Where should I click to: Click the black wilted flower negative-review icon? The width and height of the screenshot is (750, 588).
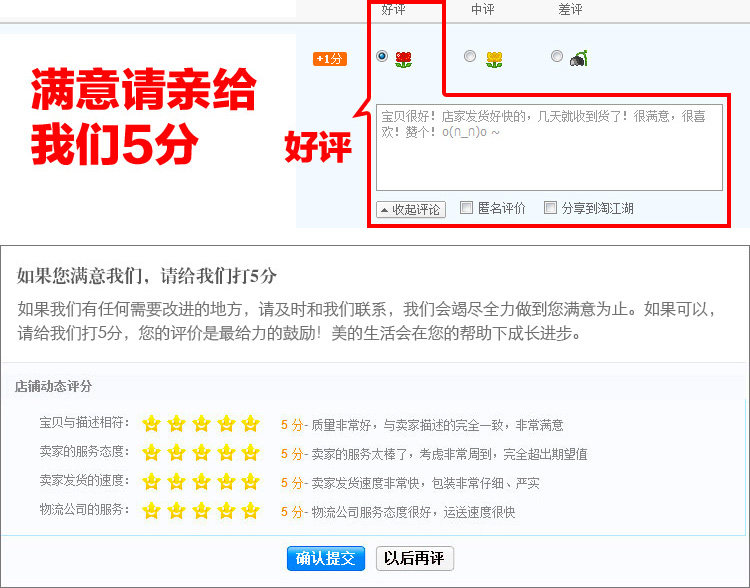pos(579,59)
